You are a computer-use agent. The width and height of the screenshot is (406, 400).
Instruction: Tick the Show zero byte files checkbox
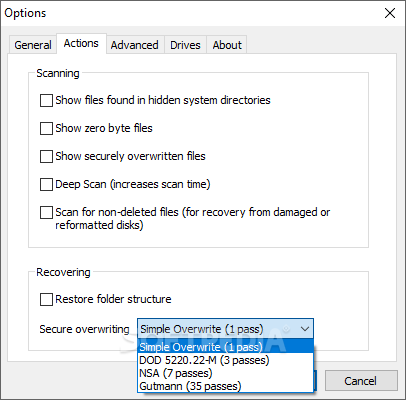[x=46, y=128]
